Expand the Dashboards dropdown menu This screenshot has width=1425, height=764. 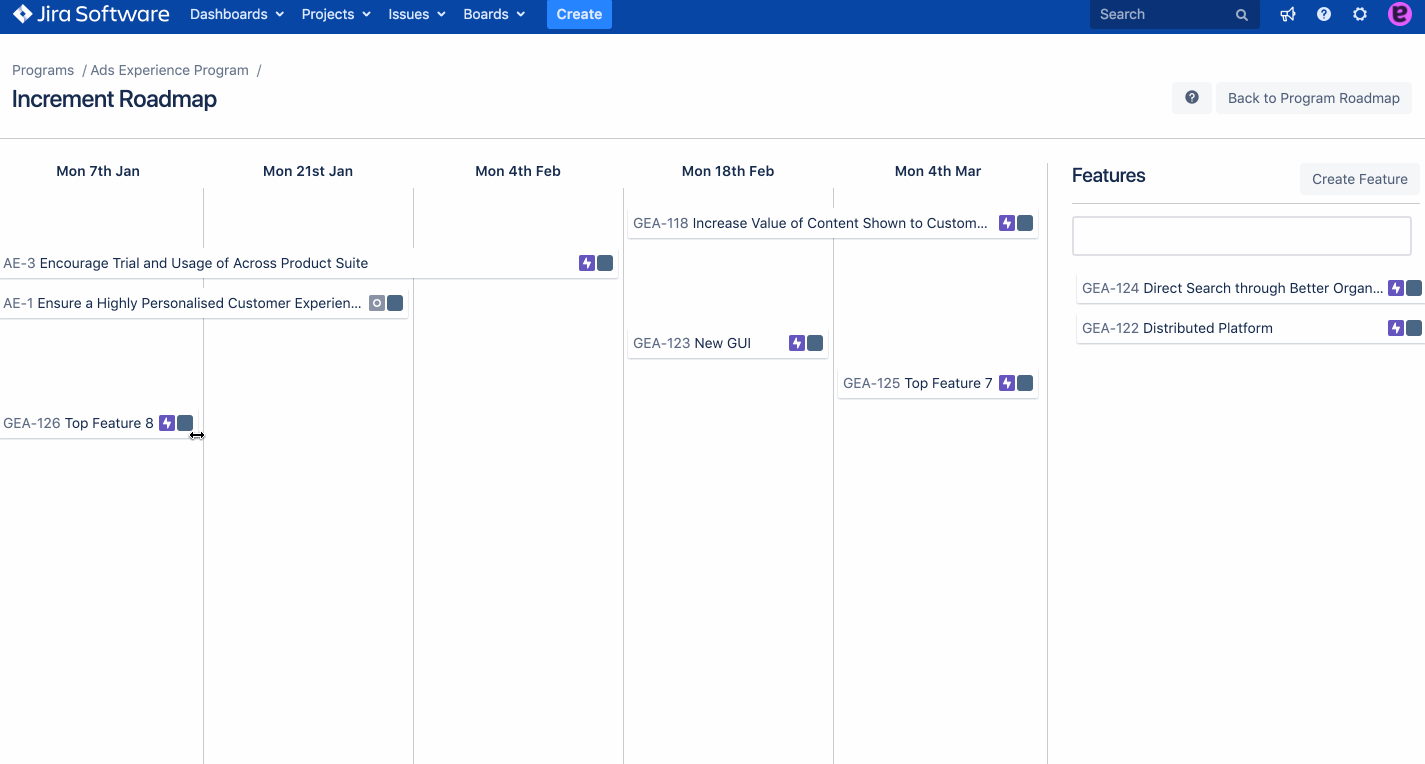pyautogui.click(x=237, y=15)
